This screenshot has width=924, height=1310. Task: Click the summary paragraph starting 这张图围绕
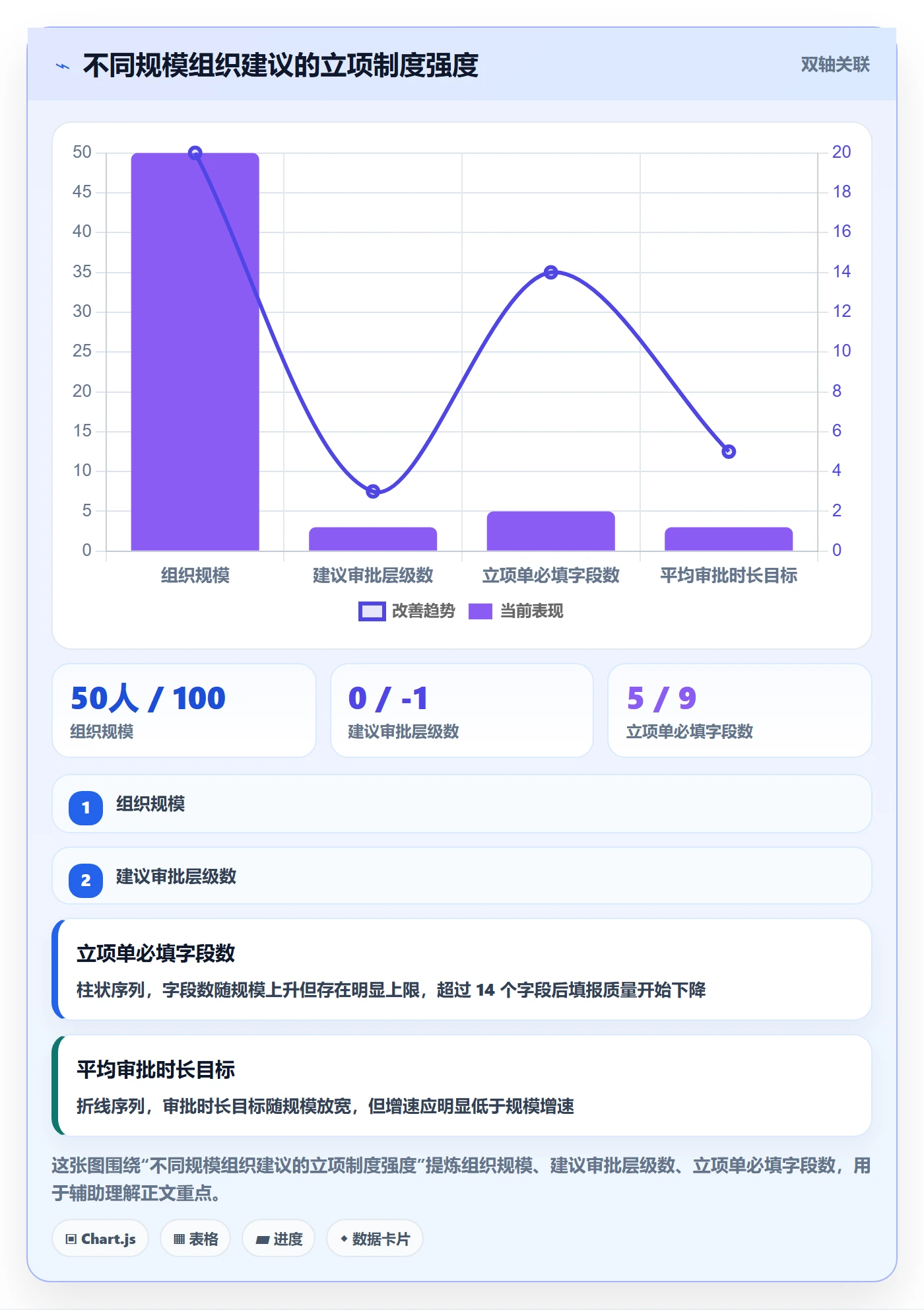pos(461,1179)
